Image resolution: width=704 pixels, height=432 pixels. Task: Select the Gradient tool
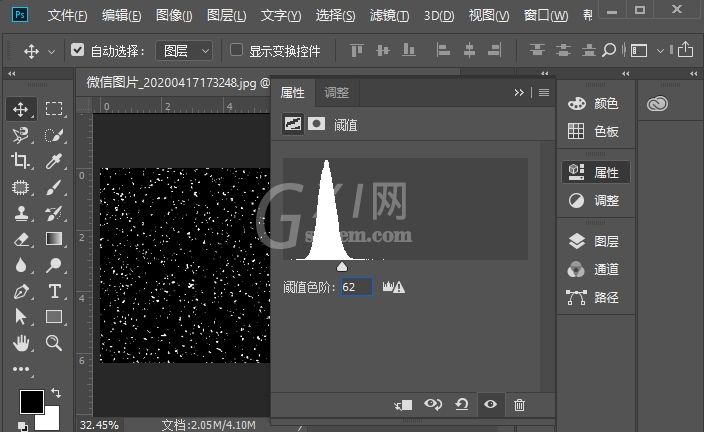[54, 239]
